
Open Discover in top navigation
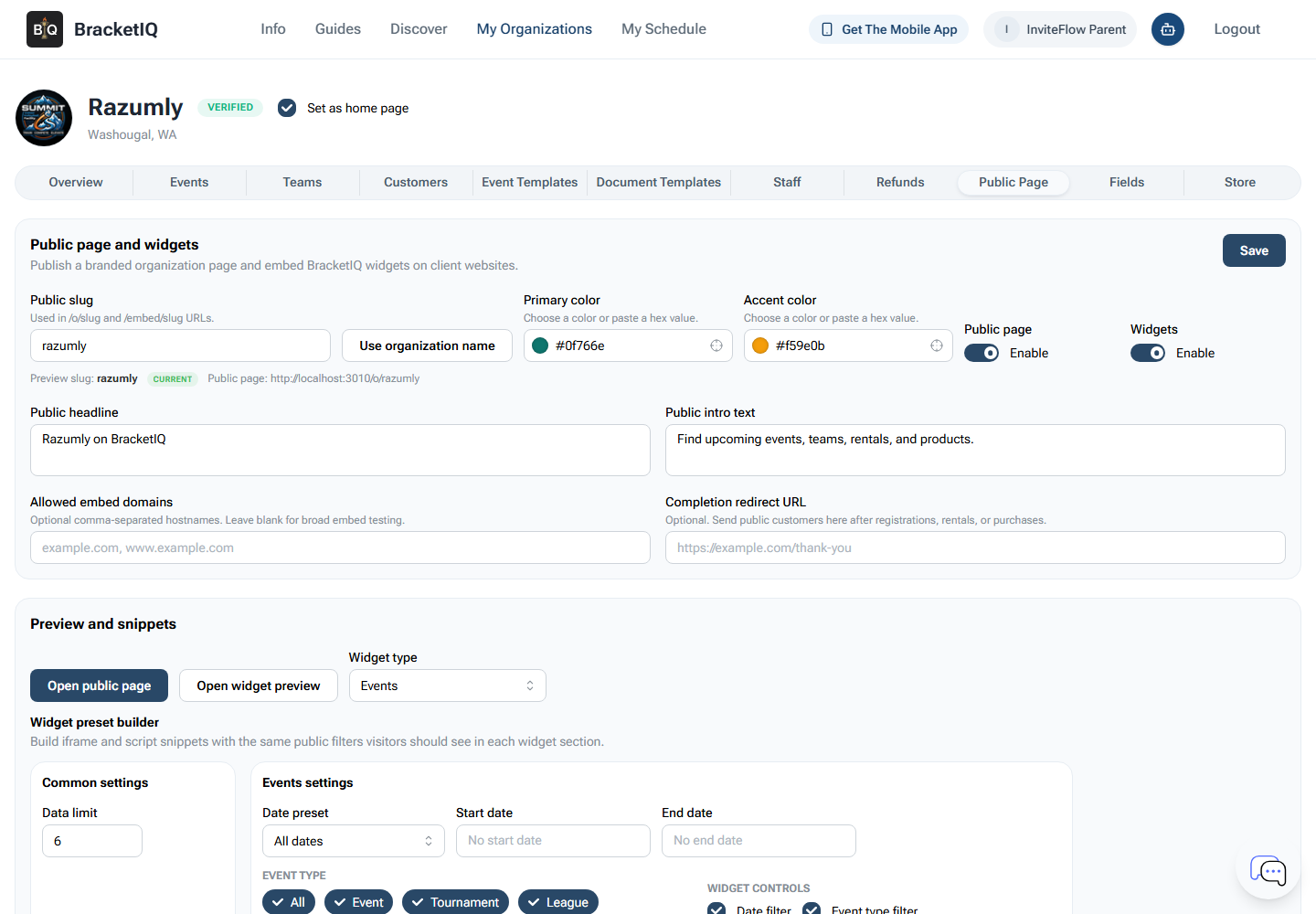click(x=419, y=29)
